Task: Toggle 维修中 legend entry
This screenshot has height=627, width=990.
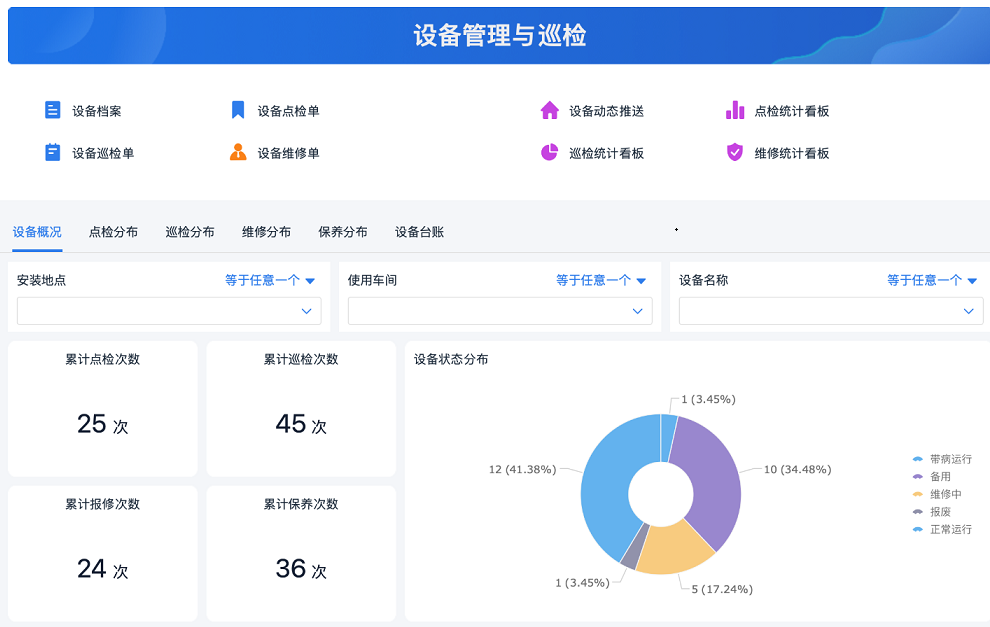Action: (x=938, y=494)
